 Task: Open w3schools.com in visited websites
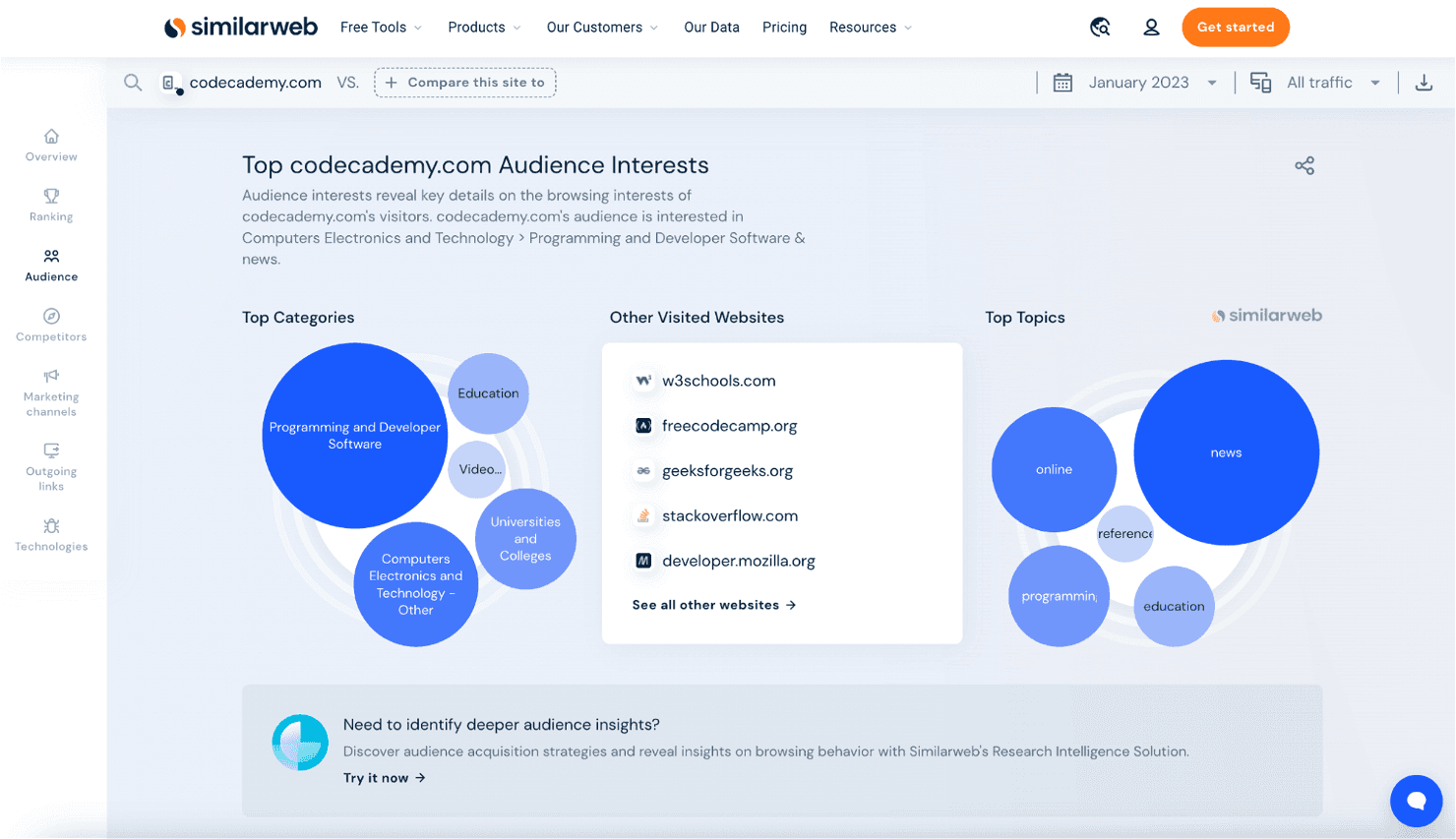719,381
